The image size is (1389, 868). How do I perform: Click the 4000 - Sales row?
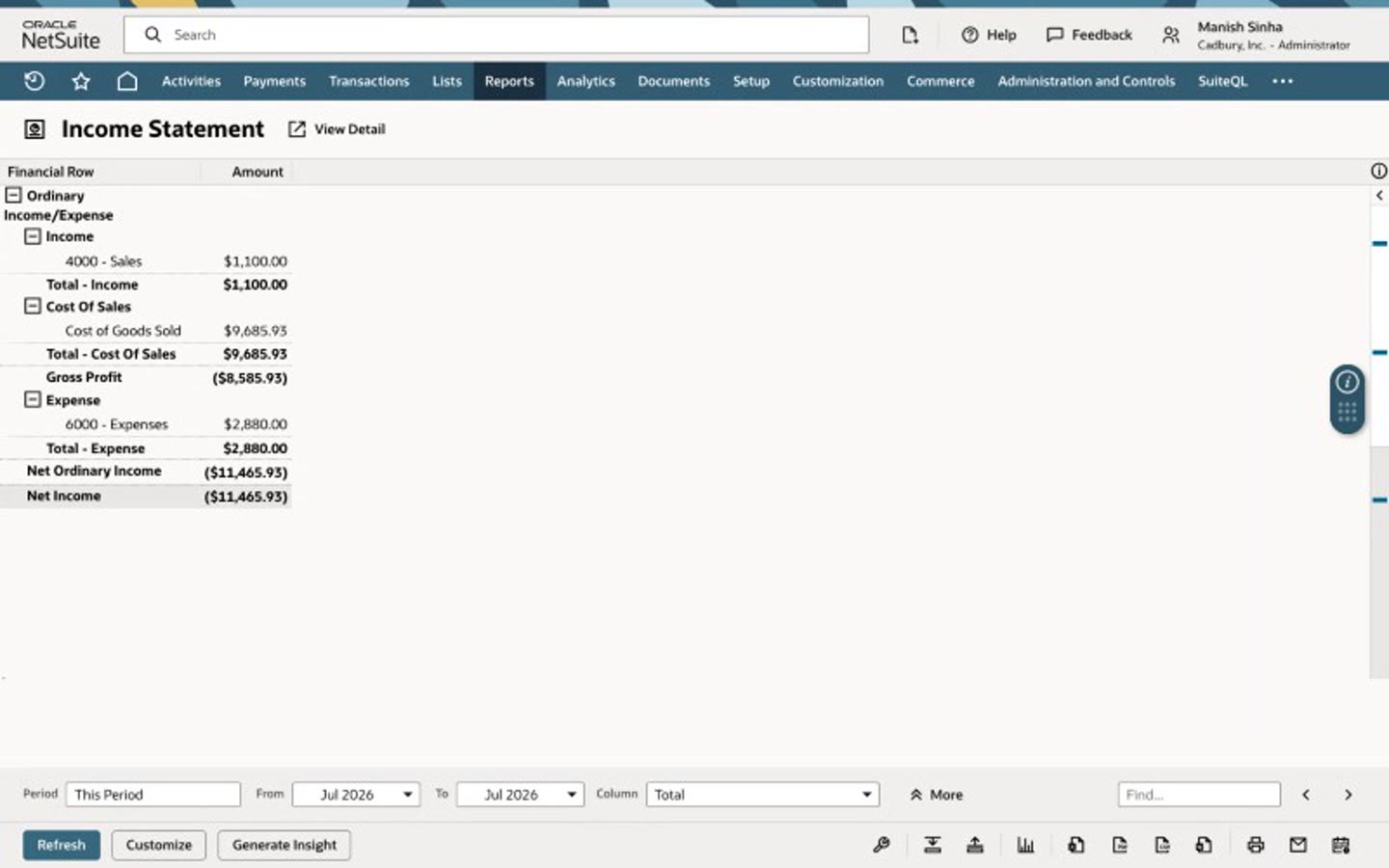[x=146, y=261]
